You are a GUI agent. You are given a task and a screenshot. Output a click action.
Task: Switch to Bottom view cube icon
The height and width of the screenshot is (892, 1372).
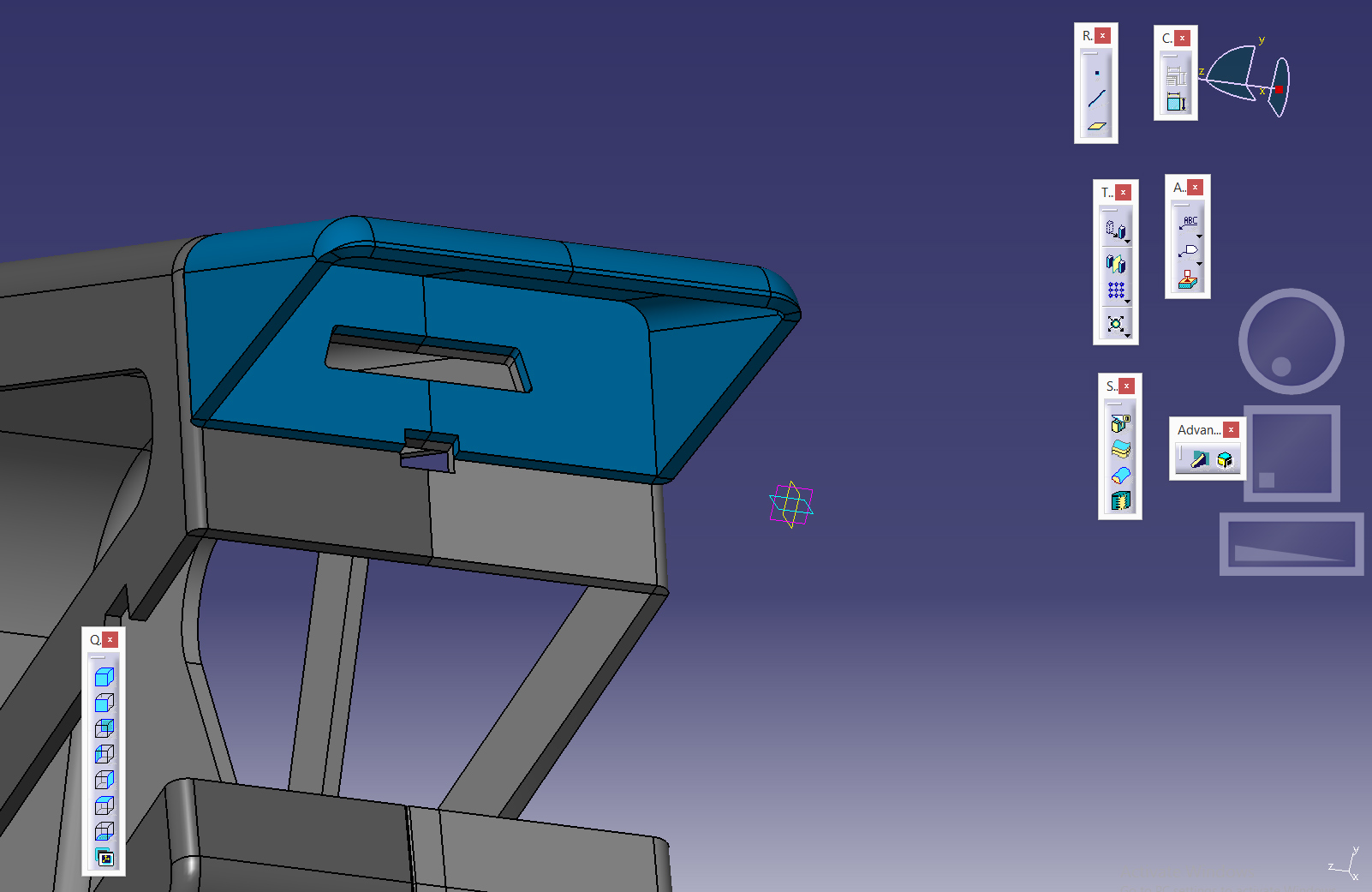pyautogui.click(x=104, y=831)
